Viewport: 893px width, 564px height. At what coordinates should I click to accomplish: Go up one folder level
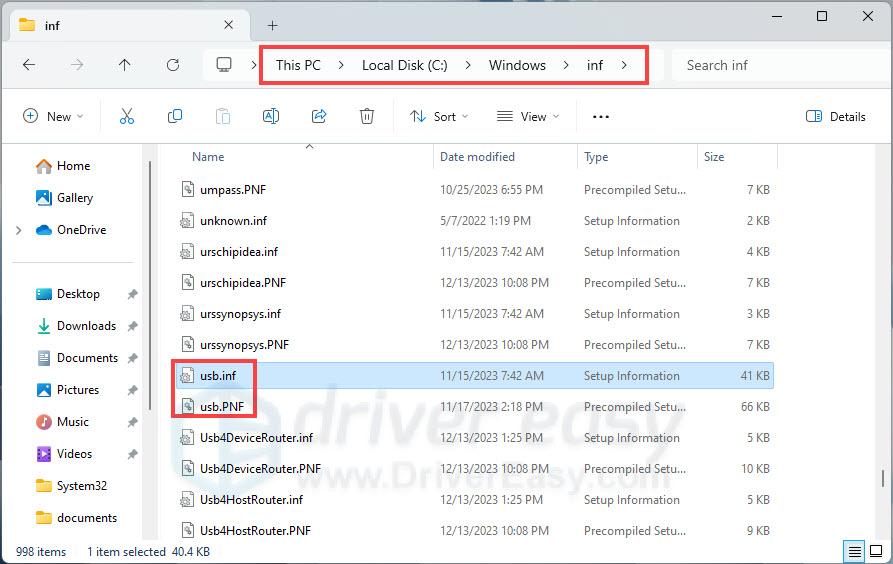124,65
